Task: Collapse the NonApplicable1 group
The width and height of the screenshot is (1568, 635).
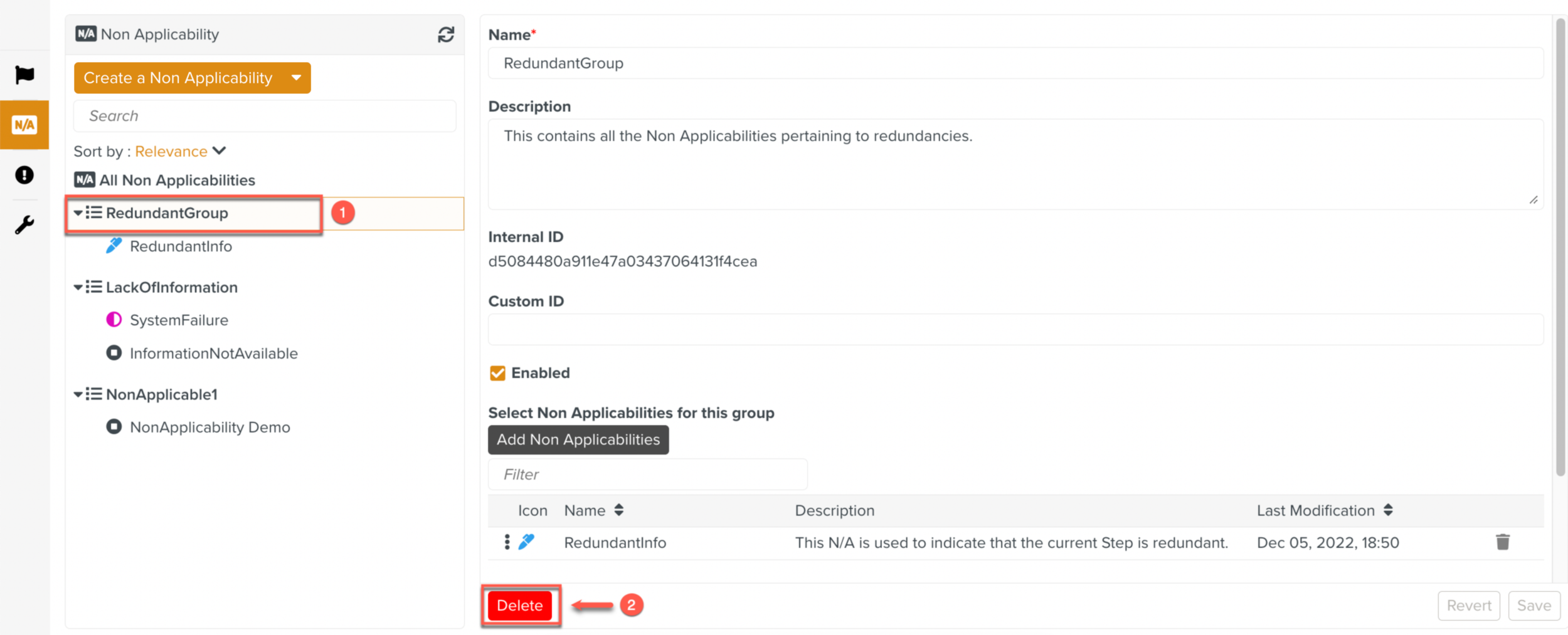Action: 78,395
